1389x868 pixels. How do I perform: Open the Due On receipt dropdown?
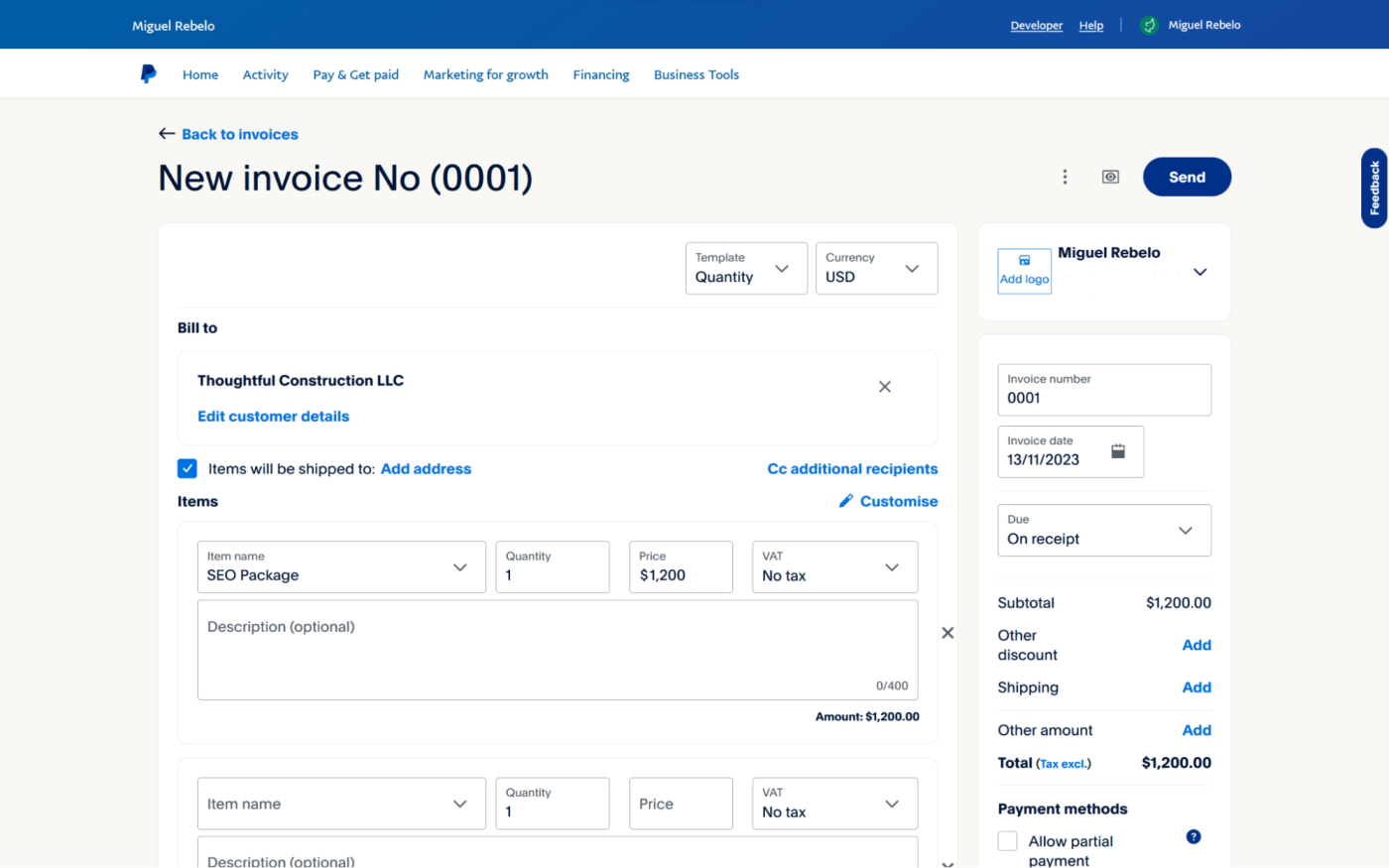click(x=1104, y=530)
